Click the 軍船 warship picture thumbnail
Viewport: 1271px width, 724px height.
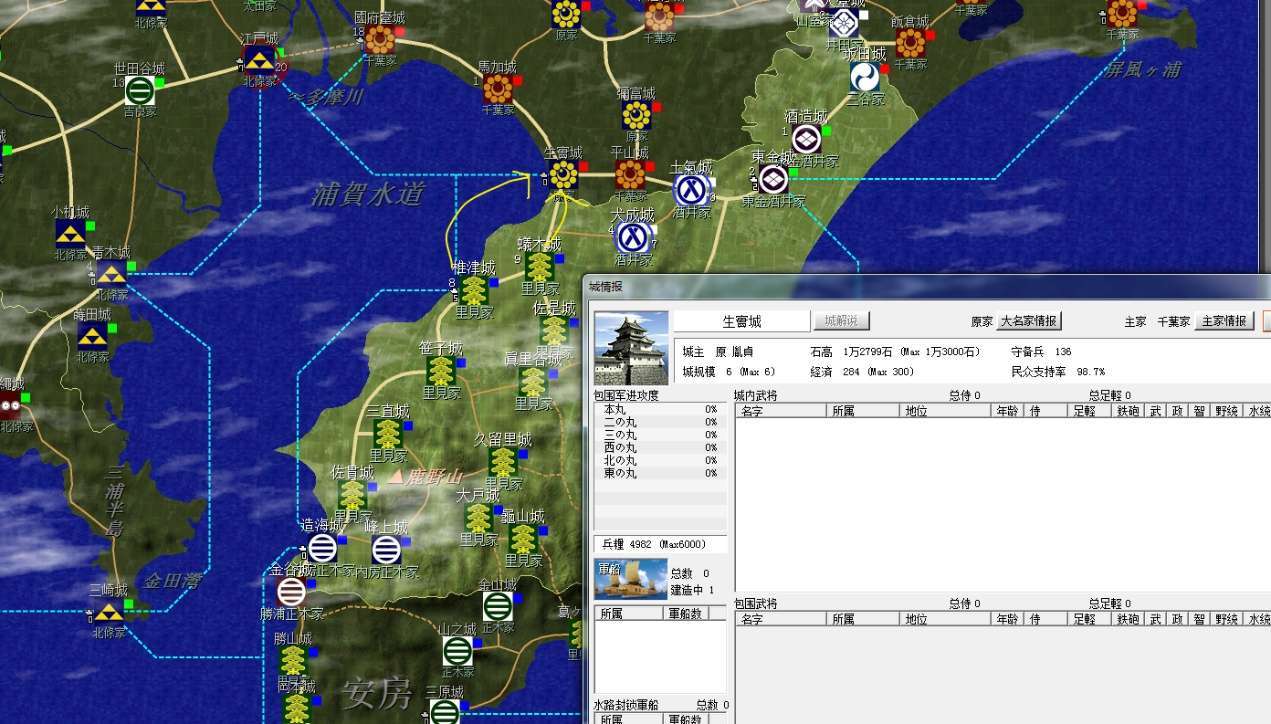tap(631, 580)
